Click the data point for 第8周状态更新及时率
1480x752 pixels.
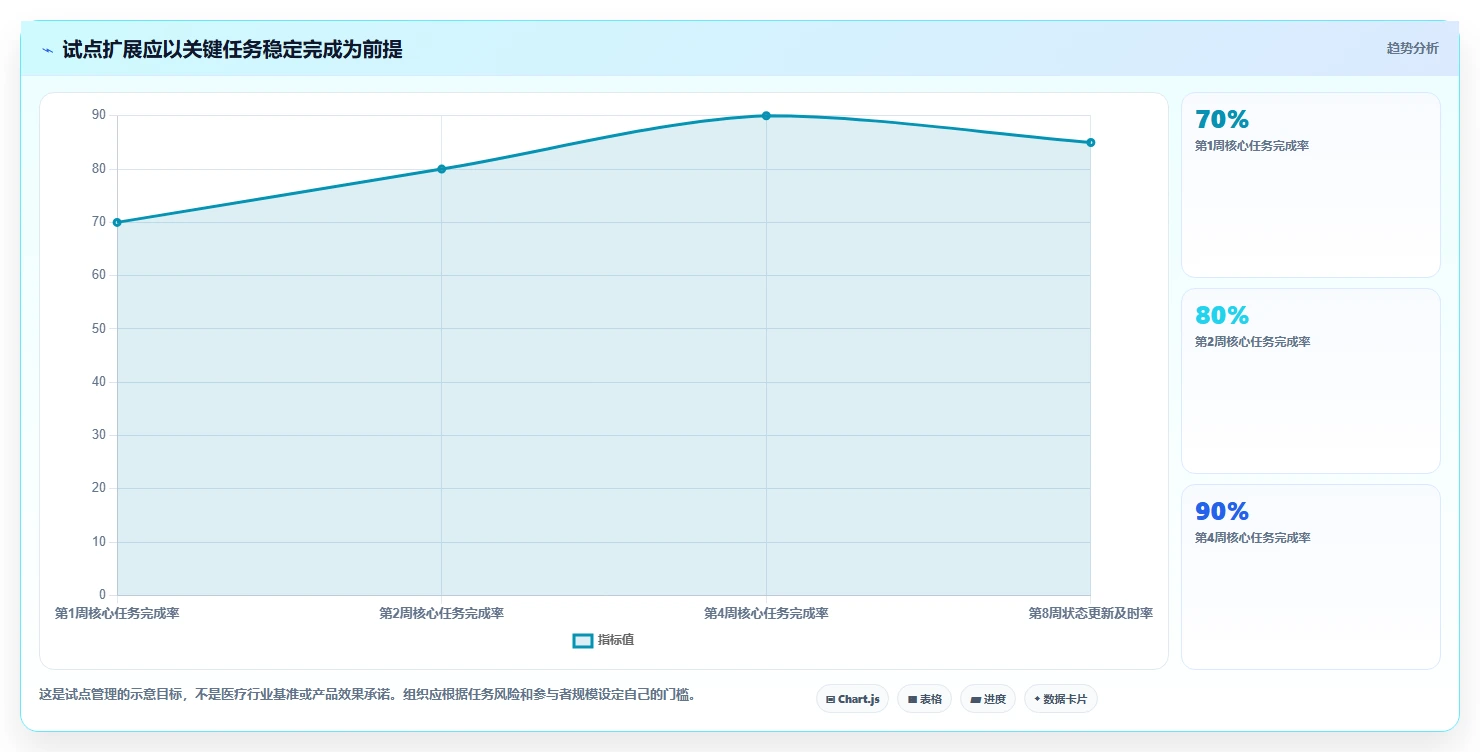pos(1090,142)
